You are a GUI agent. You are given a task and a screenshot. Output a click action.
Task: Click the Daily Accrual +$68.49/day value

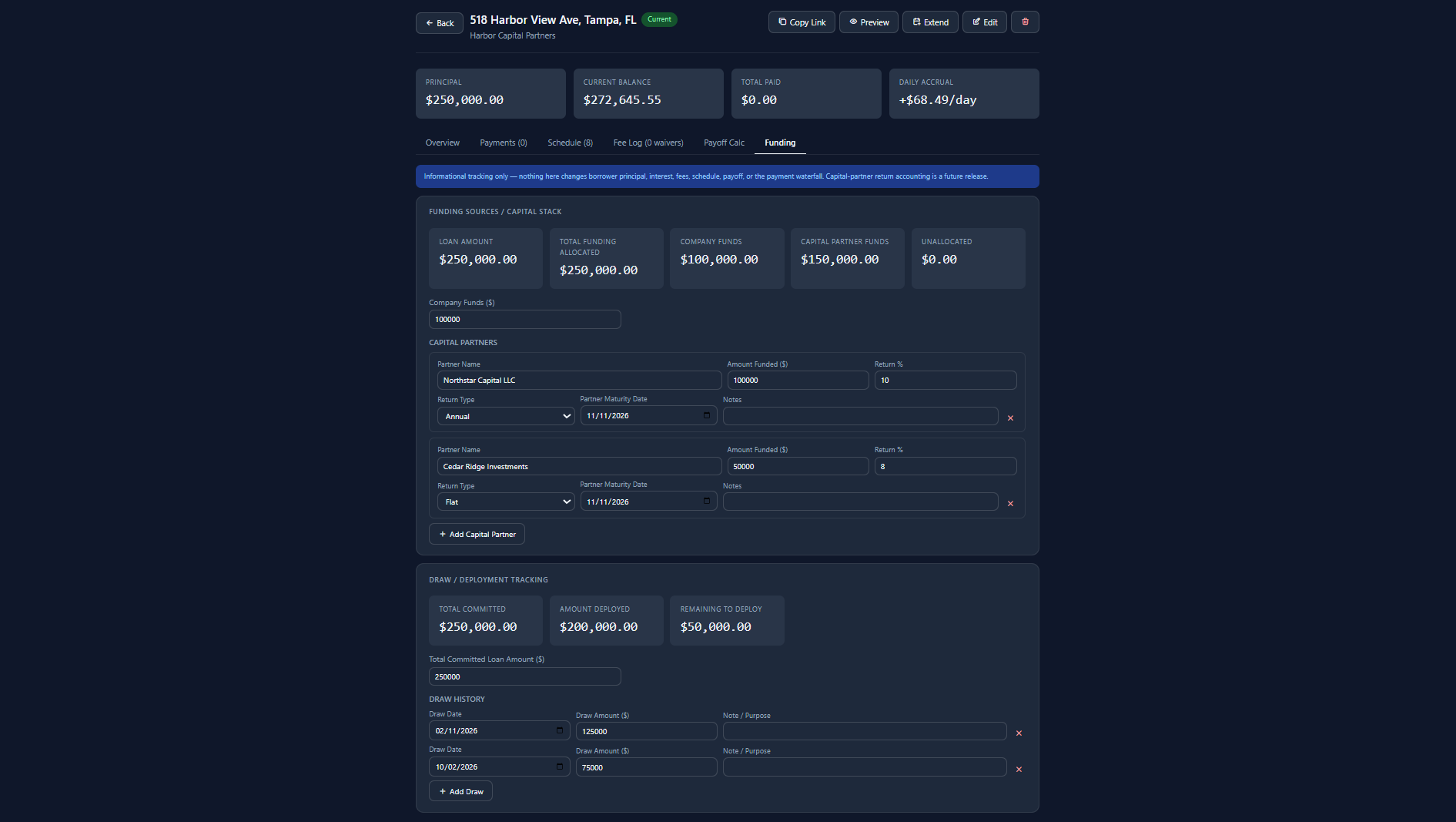[937, 100]
